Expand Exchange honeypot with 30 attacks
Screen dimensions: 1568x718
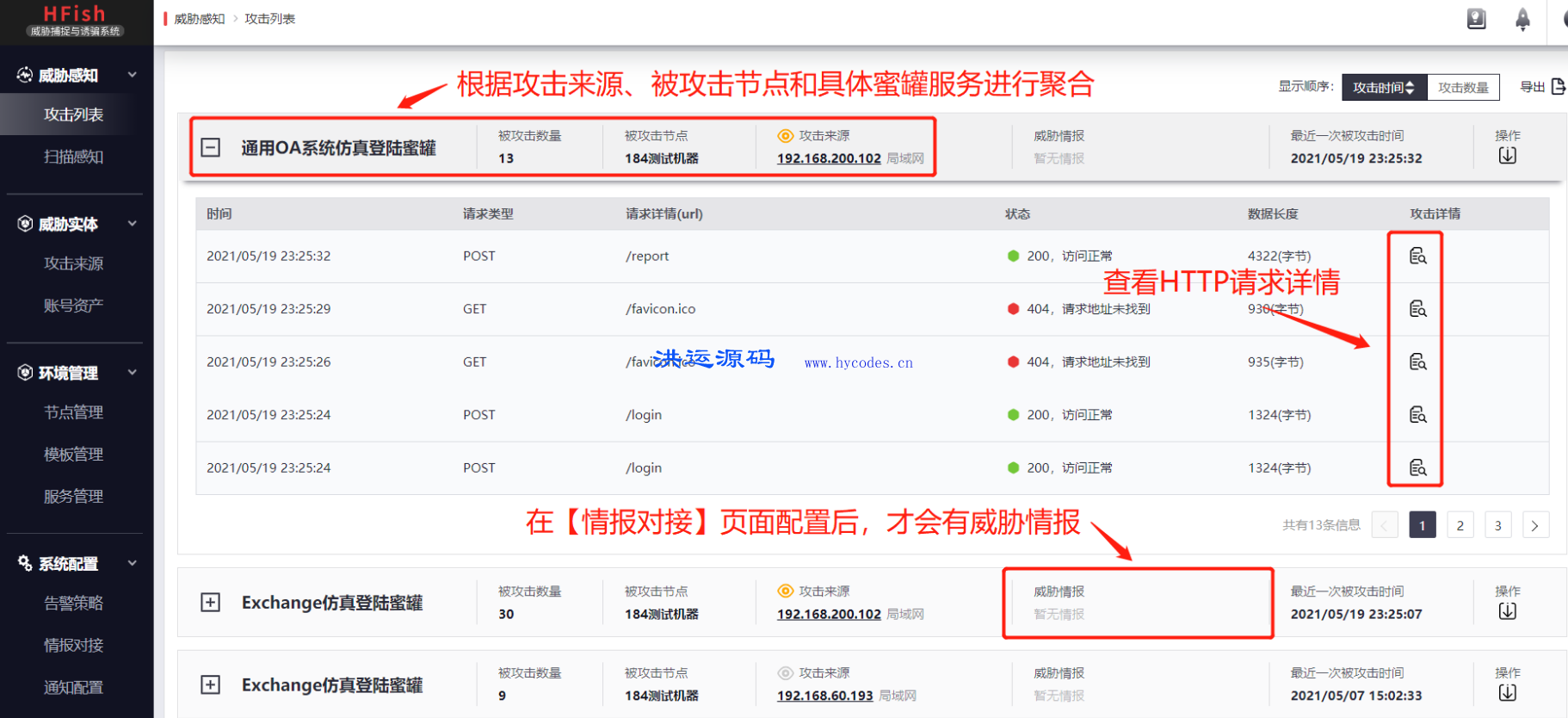pyautogui.click(x=211, y=602)
